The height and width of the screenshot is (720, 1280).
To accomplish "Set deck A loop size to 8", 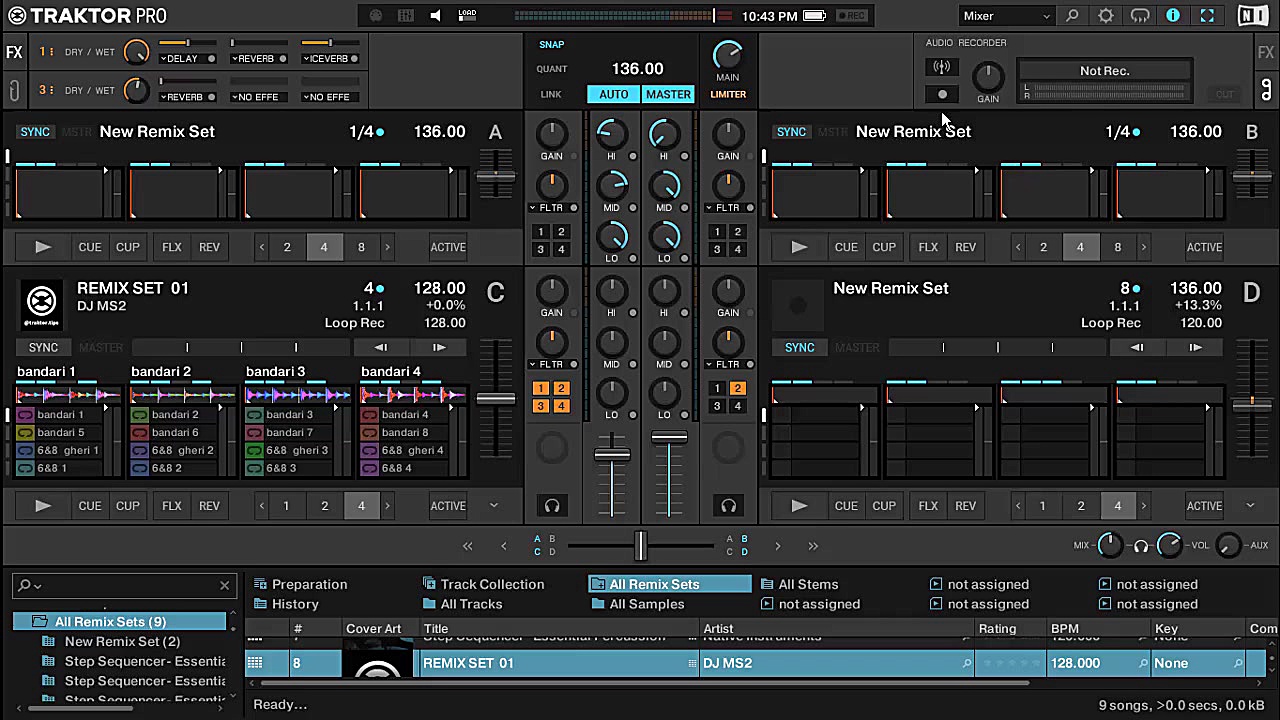I will (x=361, y=247).
